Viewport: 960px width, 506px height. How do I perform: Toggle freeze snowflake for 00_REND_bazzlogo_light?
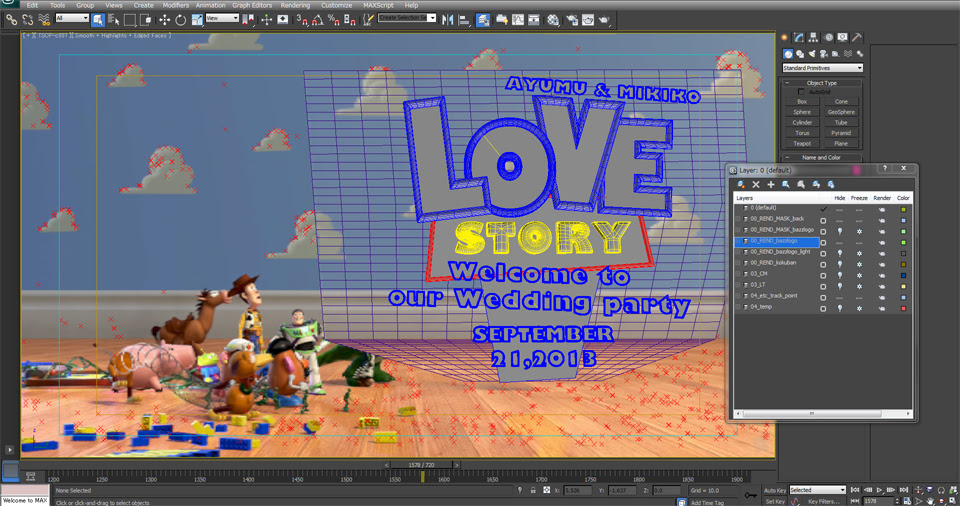click(x=859, y=253)
